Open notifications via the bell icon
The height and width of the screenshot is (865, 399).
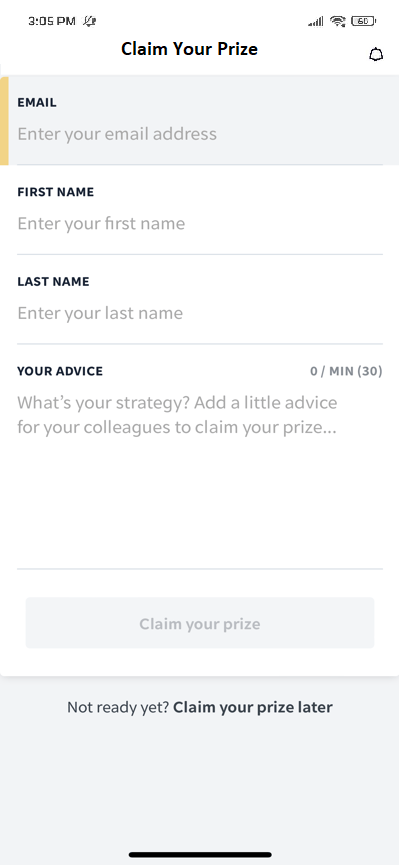376,55
